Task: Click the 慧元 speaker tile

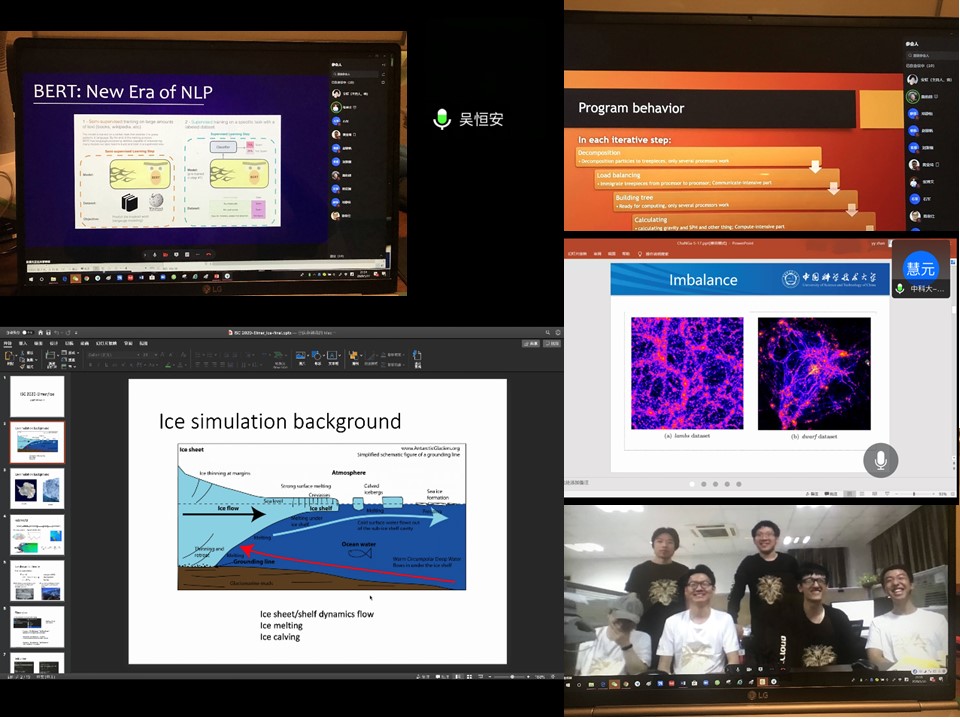Action: 920,271
